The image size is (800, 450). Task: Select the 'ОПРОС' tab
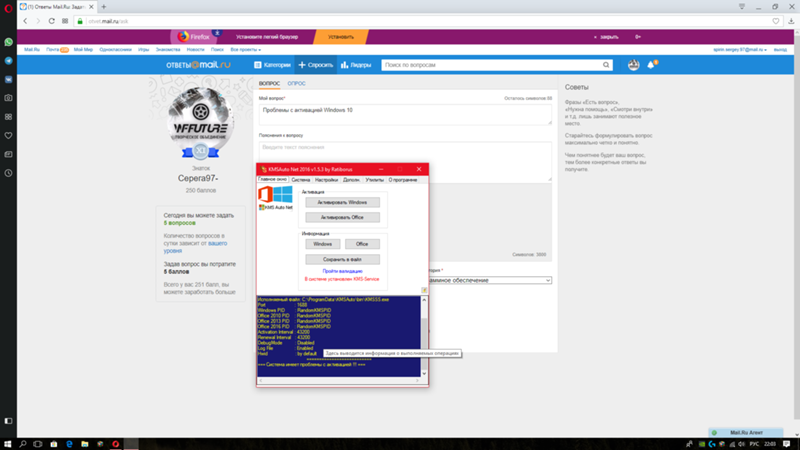point(296,83)
